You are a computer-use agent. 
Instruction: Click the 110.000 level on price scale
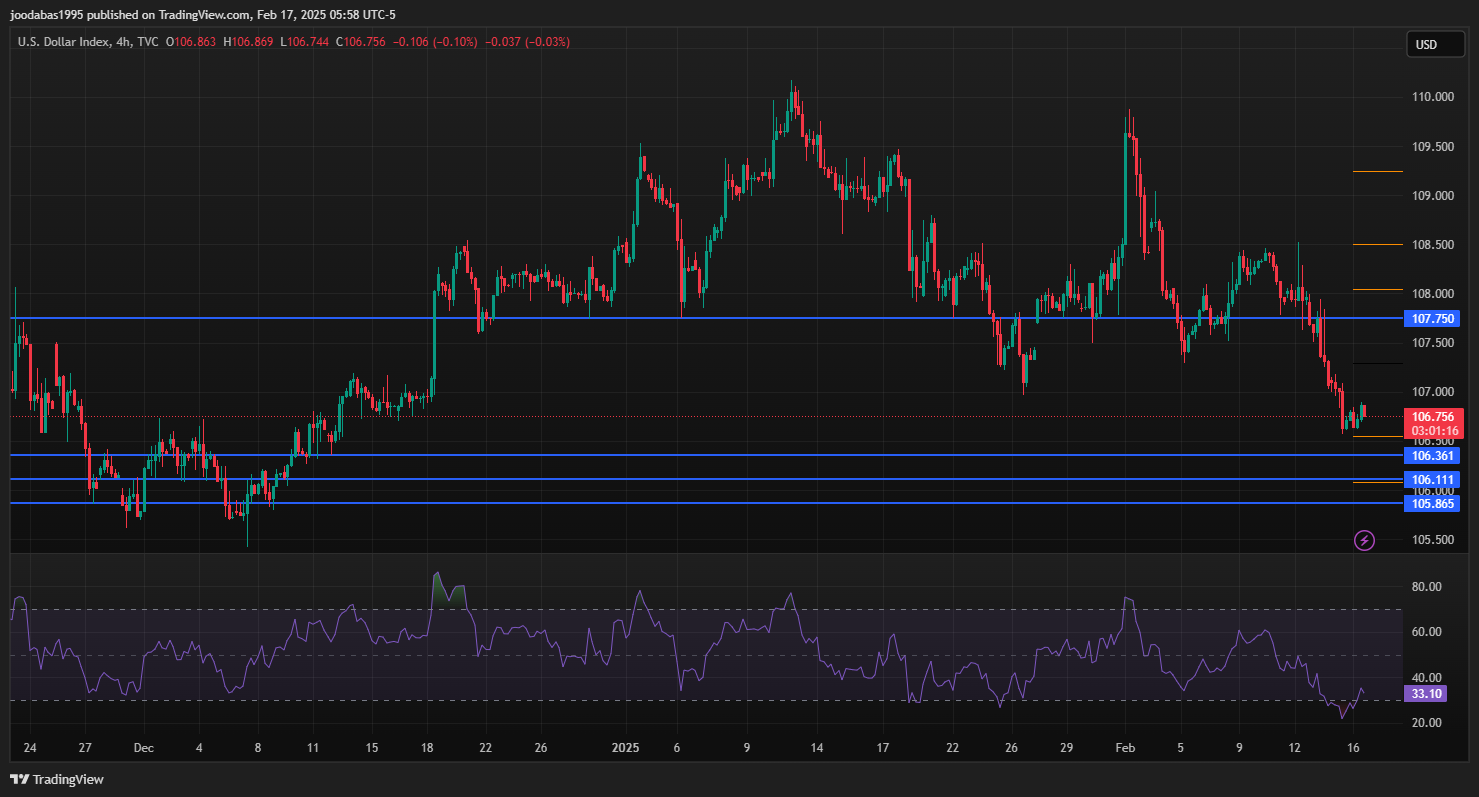(1432, 97)
